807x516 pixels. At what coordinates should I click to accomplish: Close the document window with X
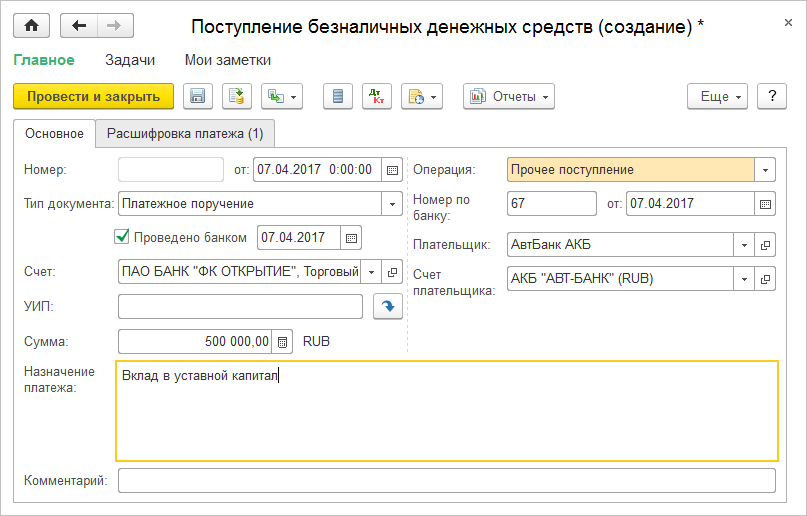click(788, 23)
